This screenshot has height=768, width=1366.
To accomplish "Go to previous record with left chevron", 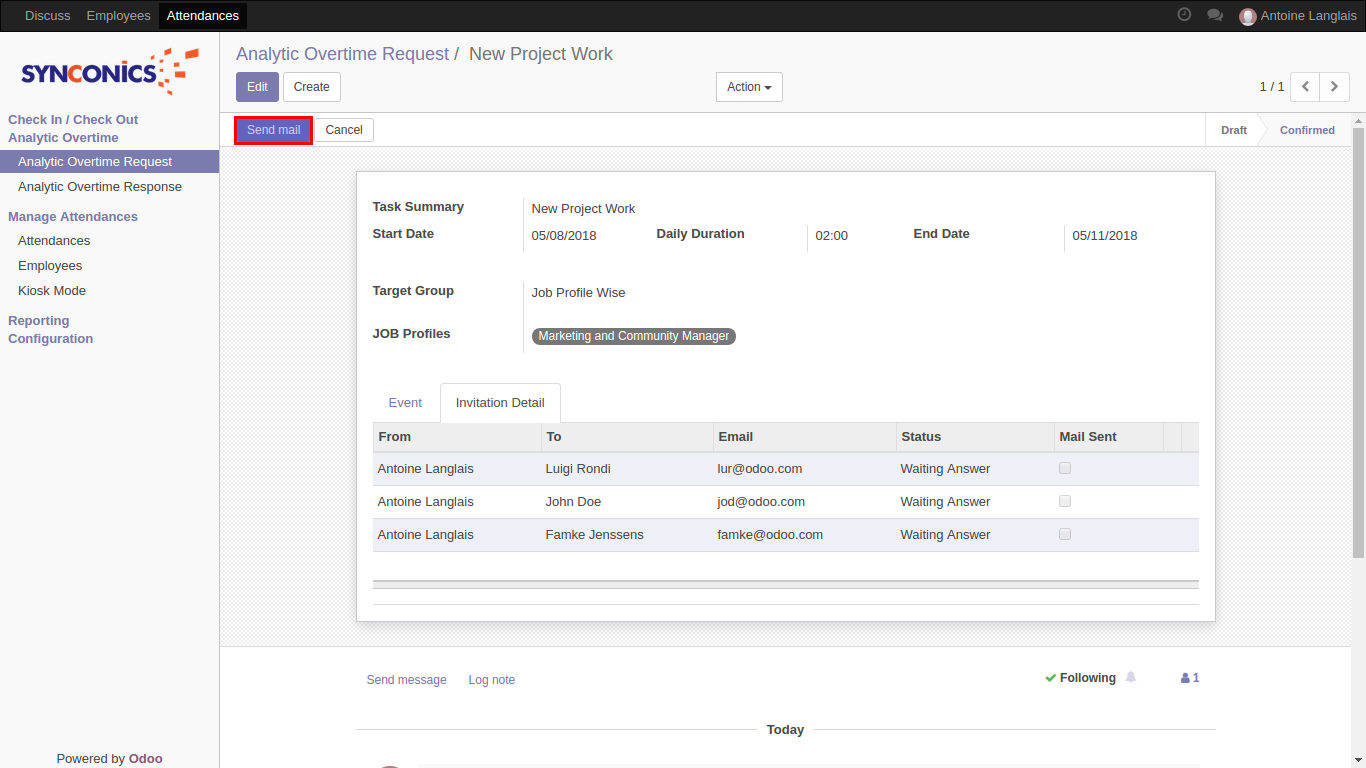I will point(1305,87).
